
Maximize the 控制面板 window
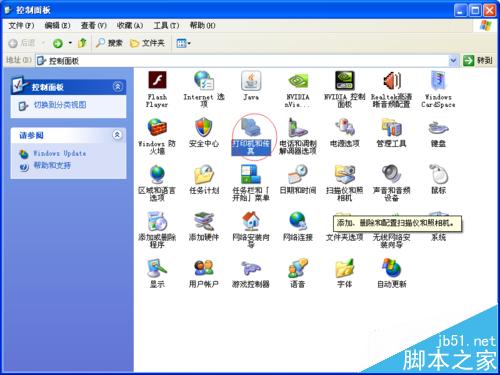475,10
